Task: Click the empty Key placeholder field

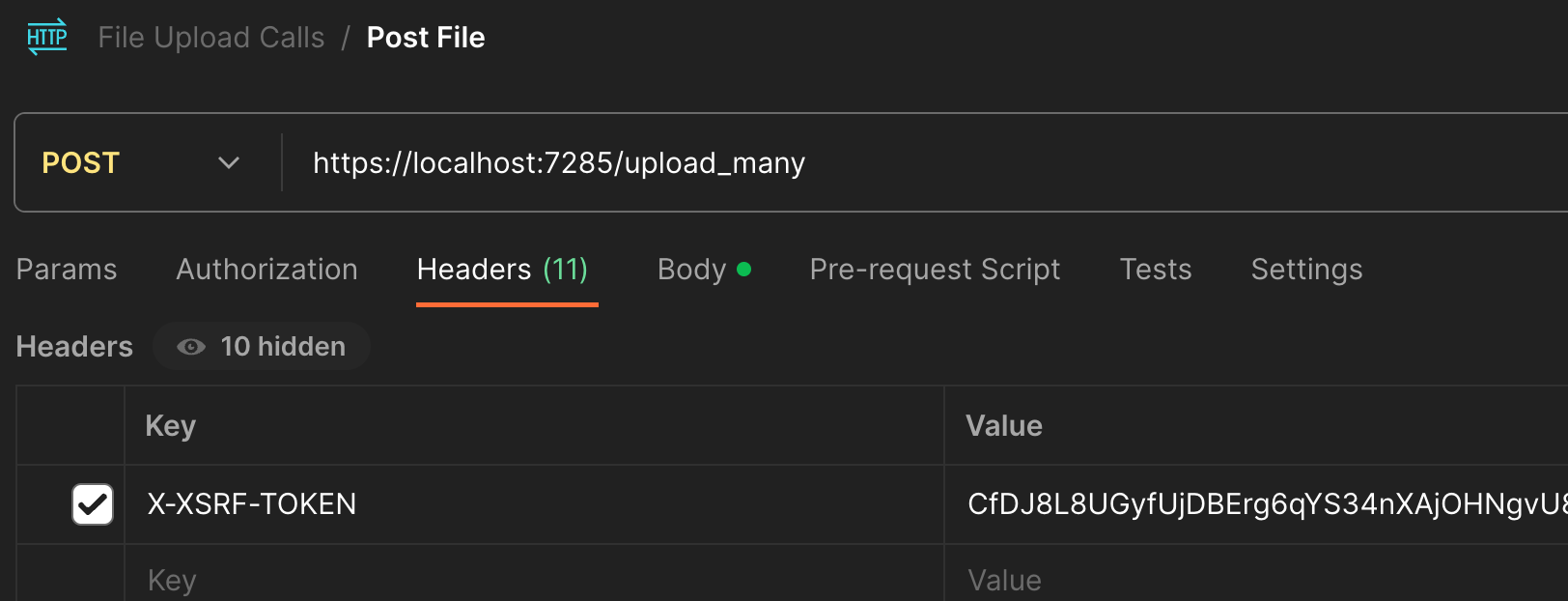Action: click(x=535, y=580)
